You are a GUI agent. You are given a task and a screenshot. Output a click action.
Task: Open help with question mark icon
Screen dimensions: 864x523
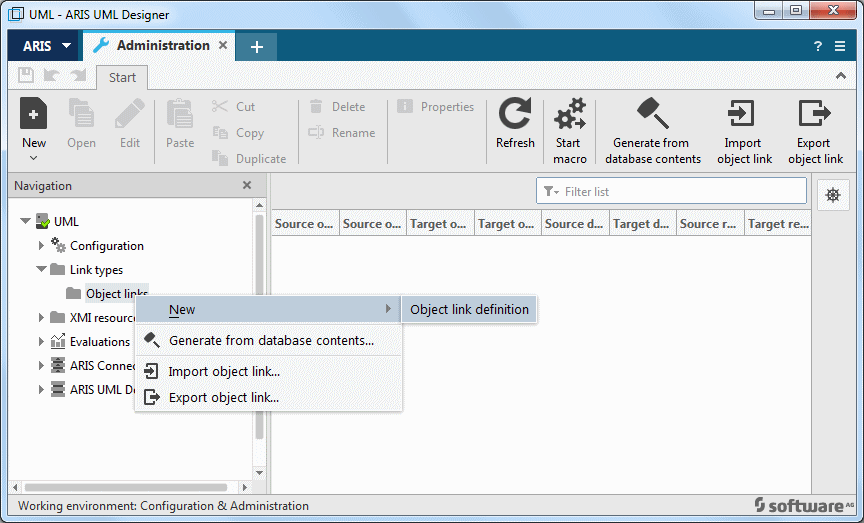coord(818,46)
